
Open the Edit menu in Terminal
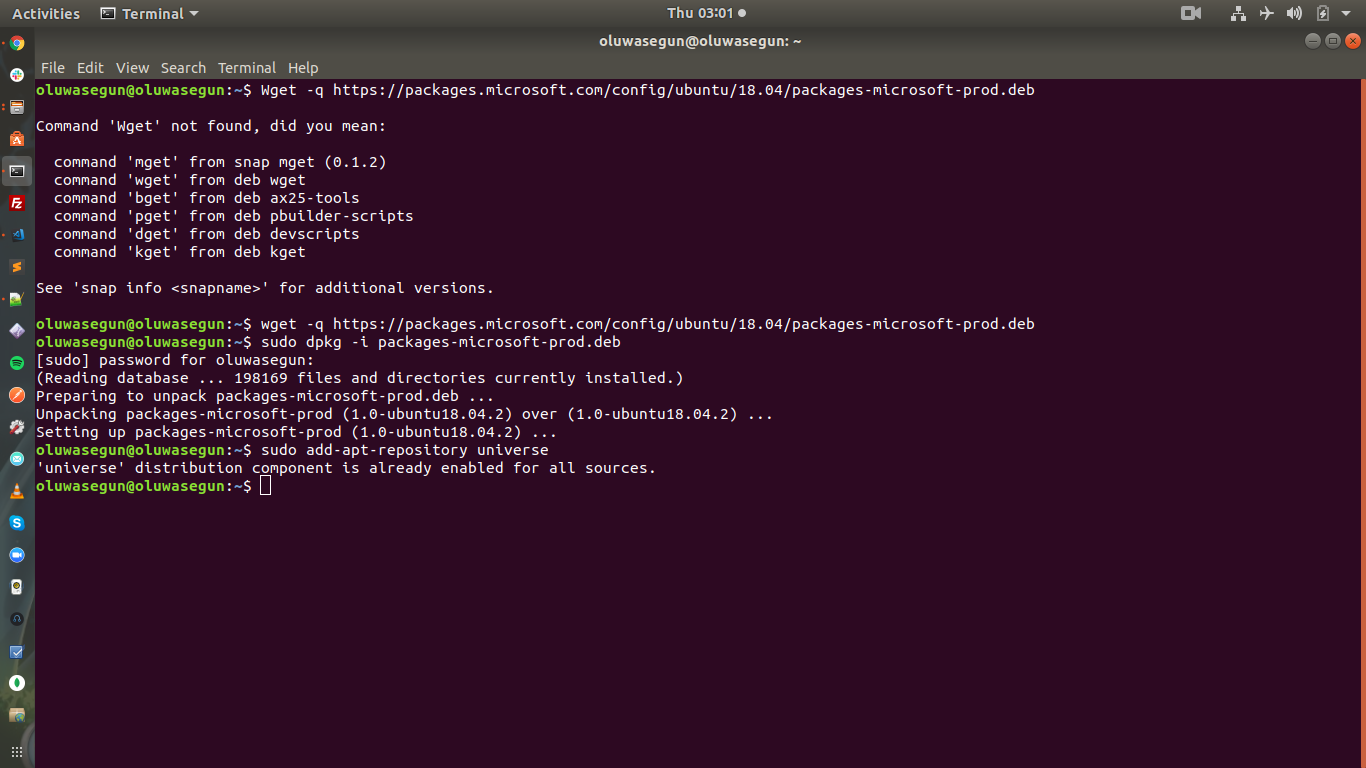point(90,67)
